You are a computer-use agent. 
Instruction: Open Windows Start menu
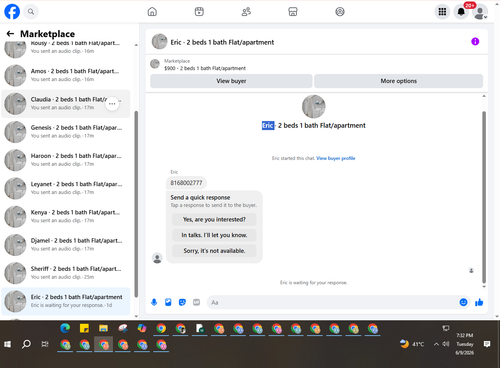(7, 344)
